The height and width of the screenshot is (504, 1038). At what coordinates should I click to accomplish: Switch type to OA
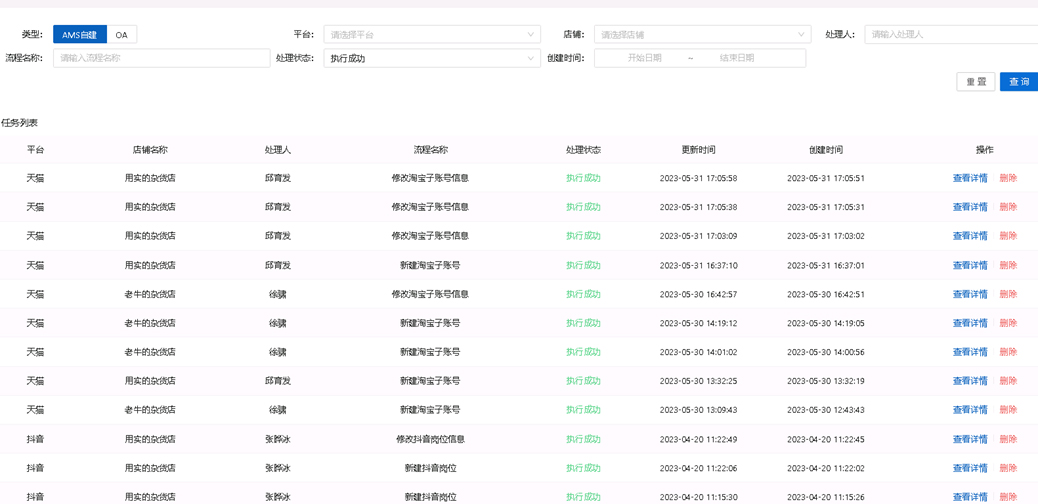pyautogui.click(x=121, y=35)
